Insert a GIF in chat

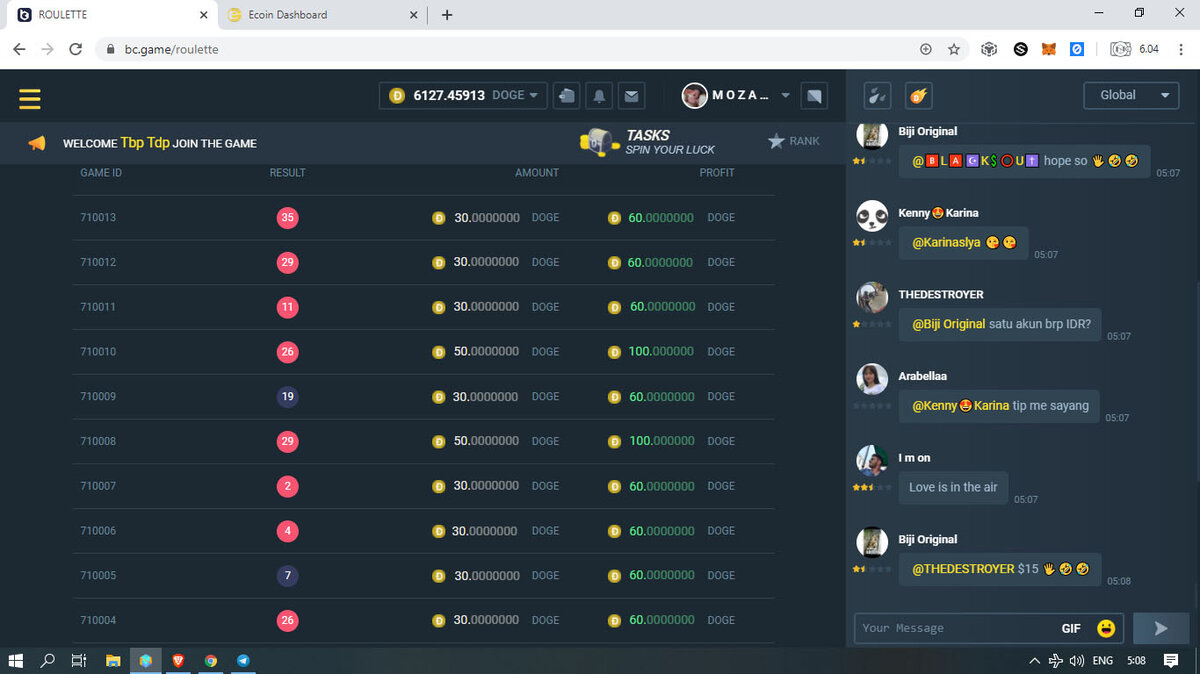point(1071,628)
